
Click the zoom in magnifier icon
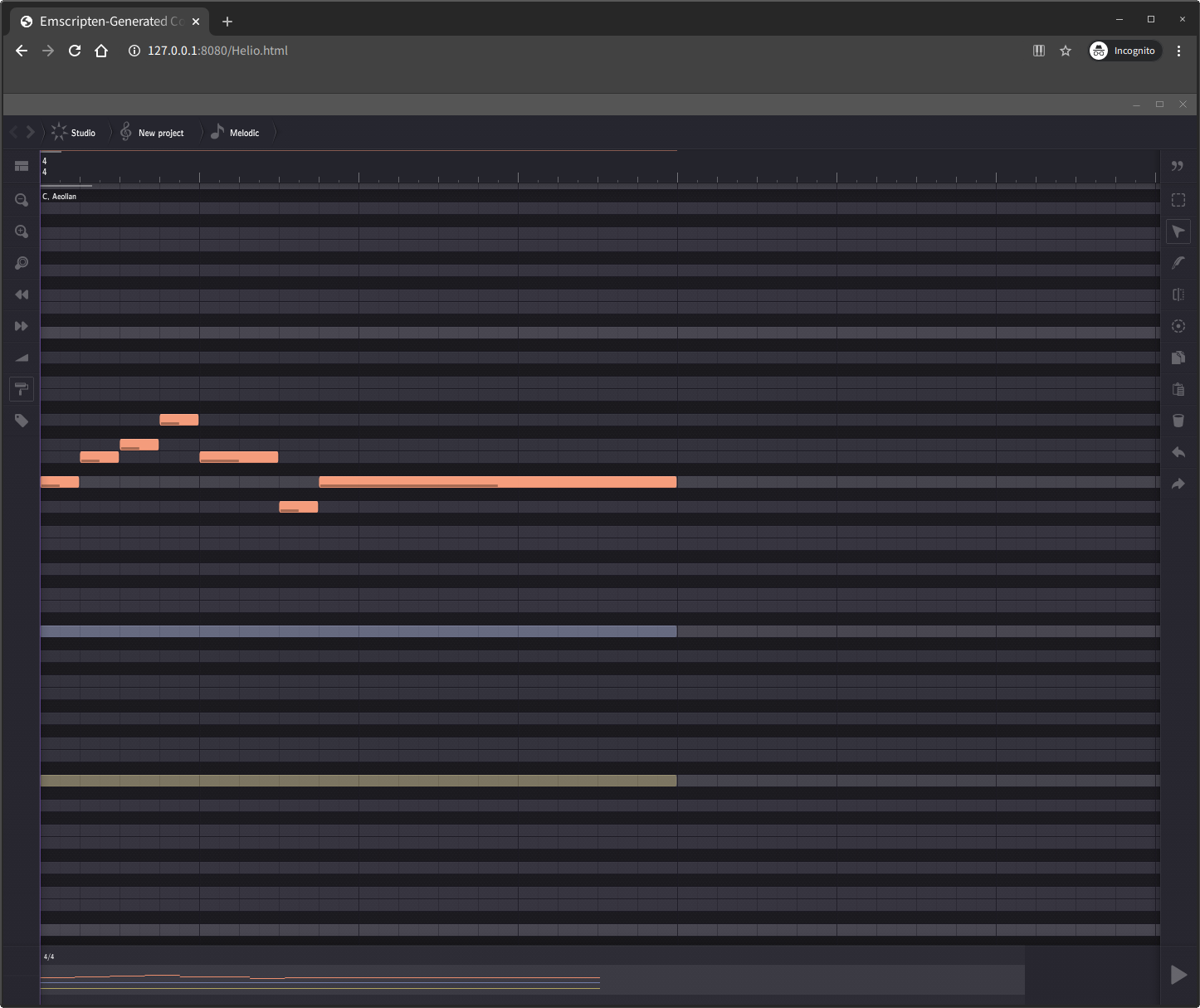(x=22, y=231)
